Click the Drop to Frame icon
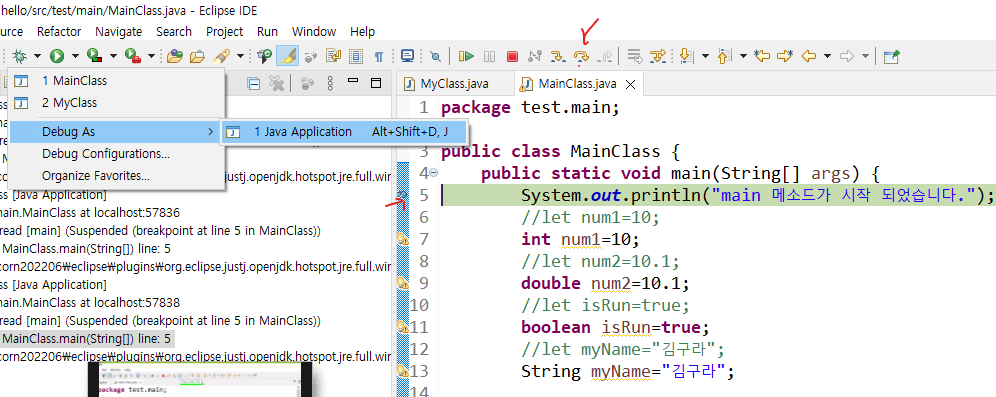The height and width of the screenshot is (397, 996). pyautogui.click(x=635, y=57)
